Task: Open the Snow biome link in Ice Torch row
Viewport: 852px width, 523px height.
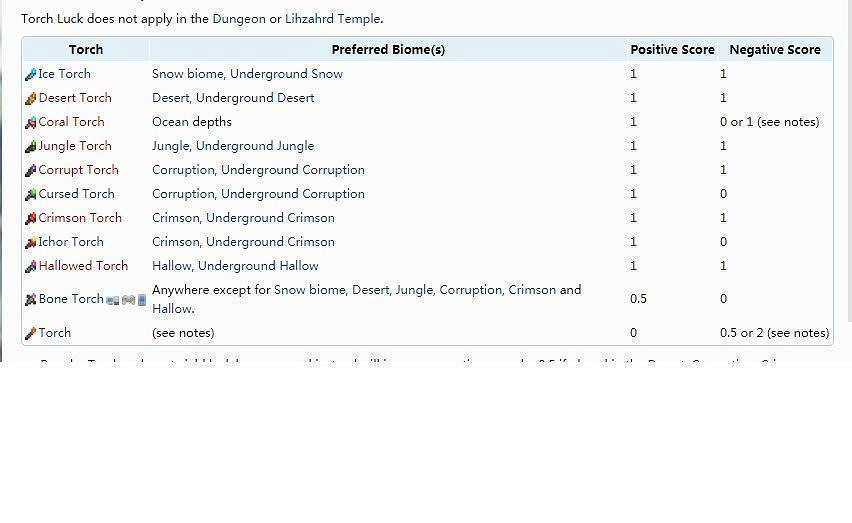Action: 187,74
